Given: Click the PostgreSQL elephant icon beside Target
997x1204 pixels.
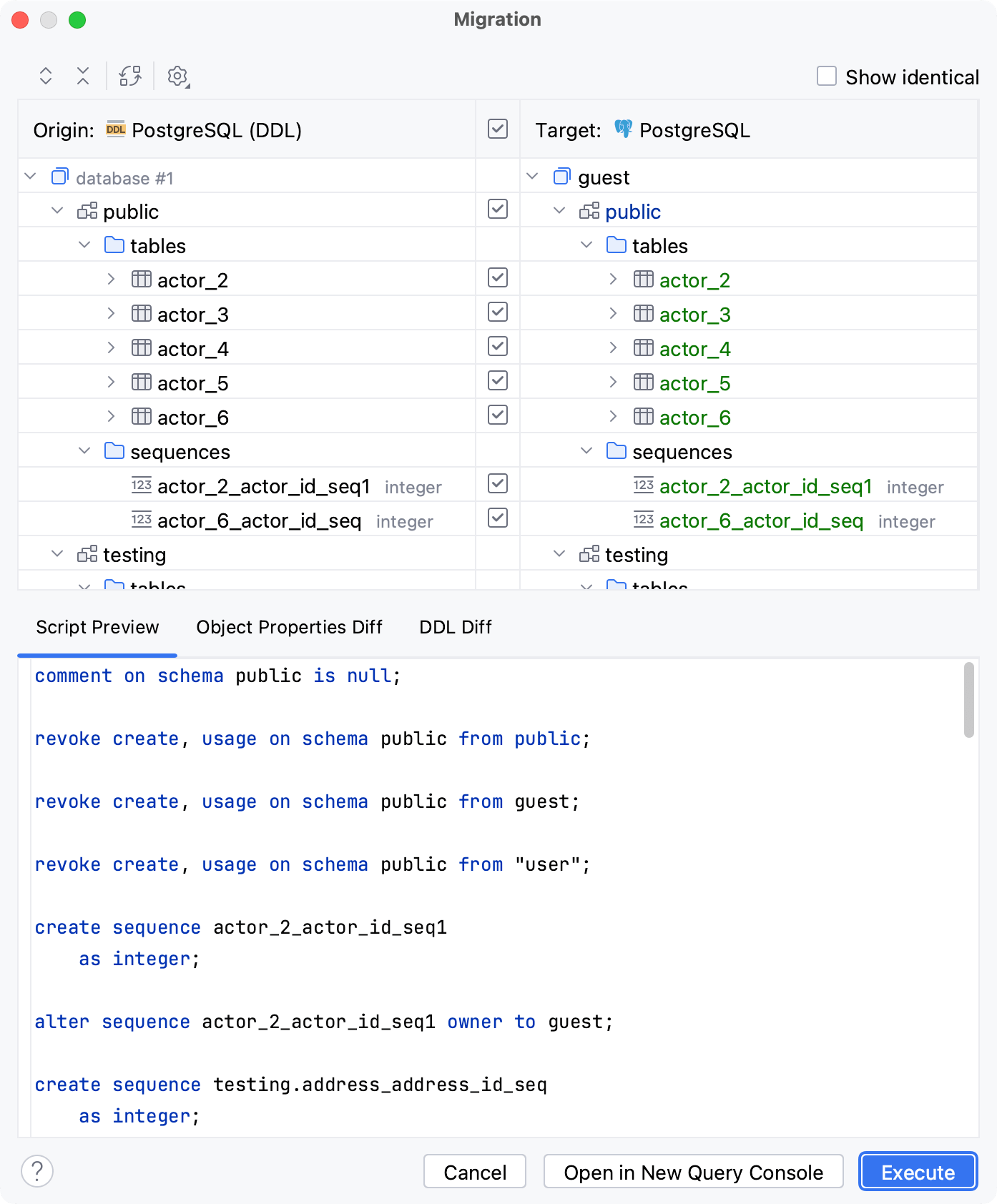Looking at the screenshot, I should 623,129.
